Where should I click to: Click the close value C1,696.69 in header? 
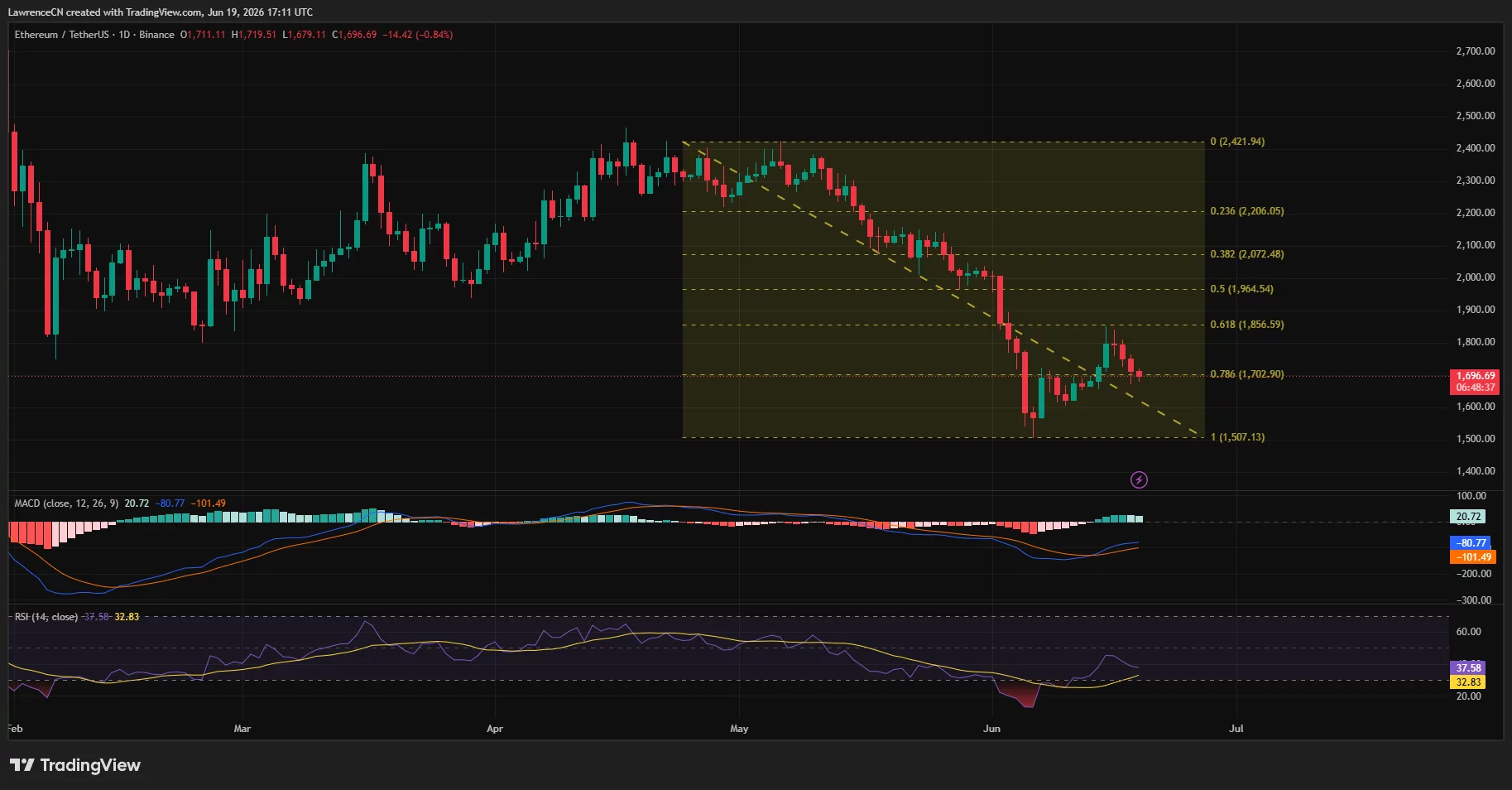click(354, 35)
